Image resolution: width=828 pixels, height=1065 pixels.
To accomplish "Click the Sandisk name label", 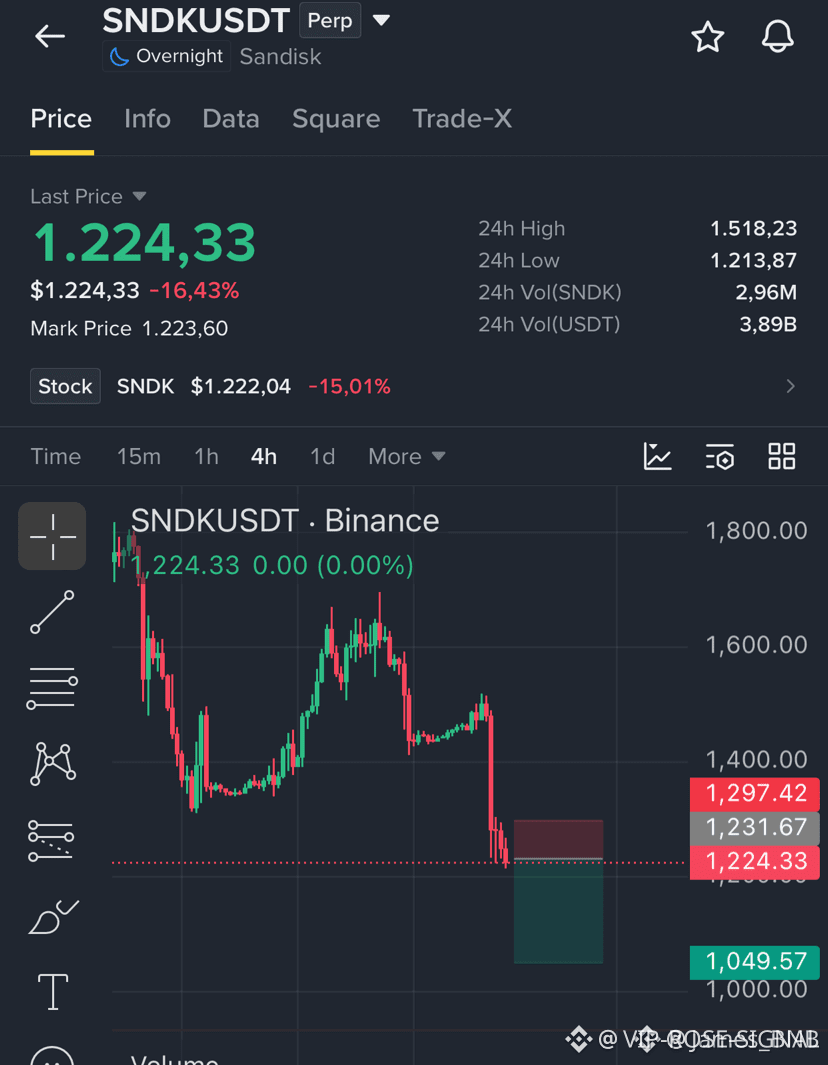I will [x=281, y=56].
